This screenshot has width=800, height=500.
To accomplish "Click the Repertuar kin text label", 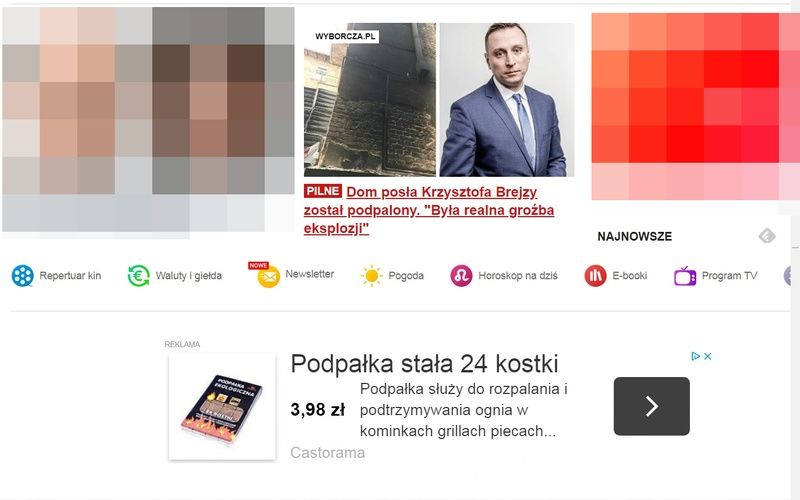I will (70, 276).
